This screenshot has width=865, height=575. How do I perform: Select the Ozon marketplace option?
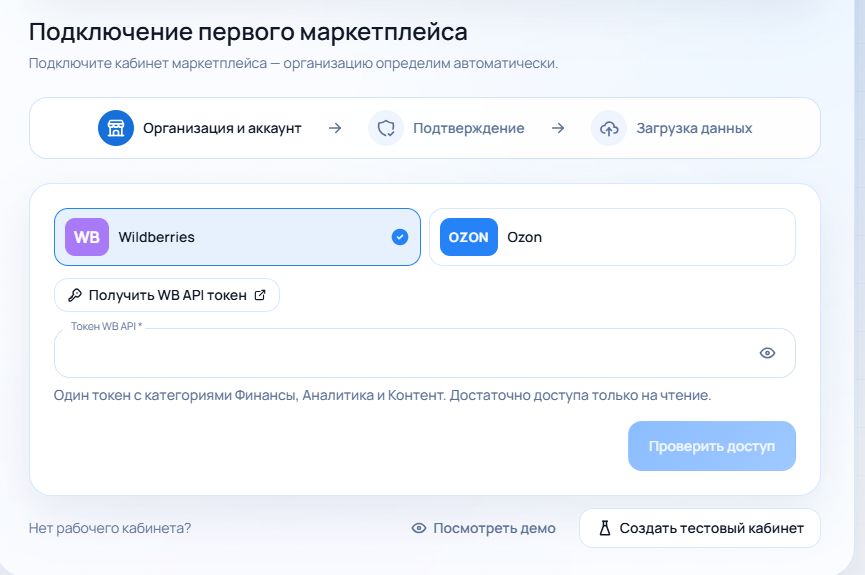click(x=612, y=237)
